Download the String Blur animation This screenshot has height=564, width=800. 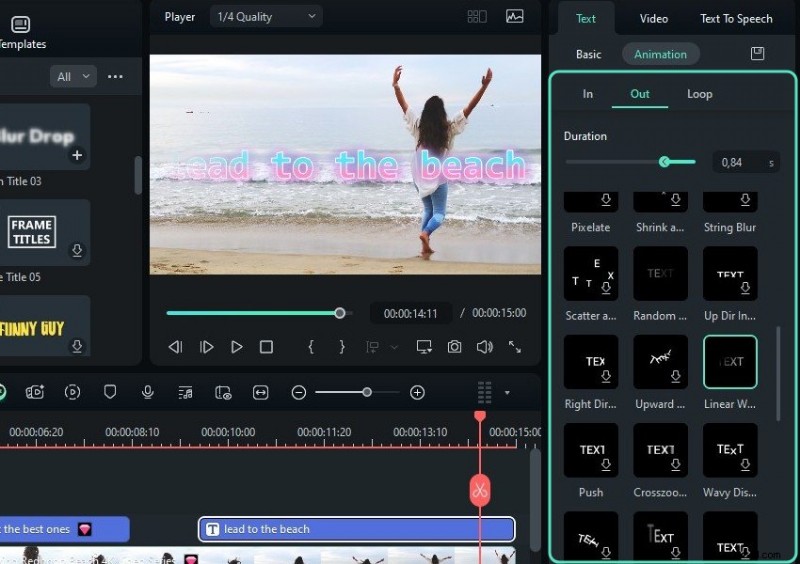pyautogui.click(x=745, y=200)
